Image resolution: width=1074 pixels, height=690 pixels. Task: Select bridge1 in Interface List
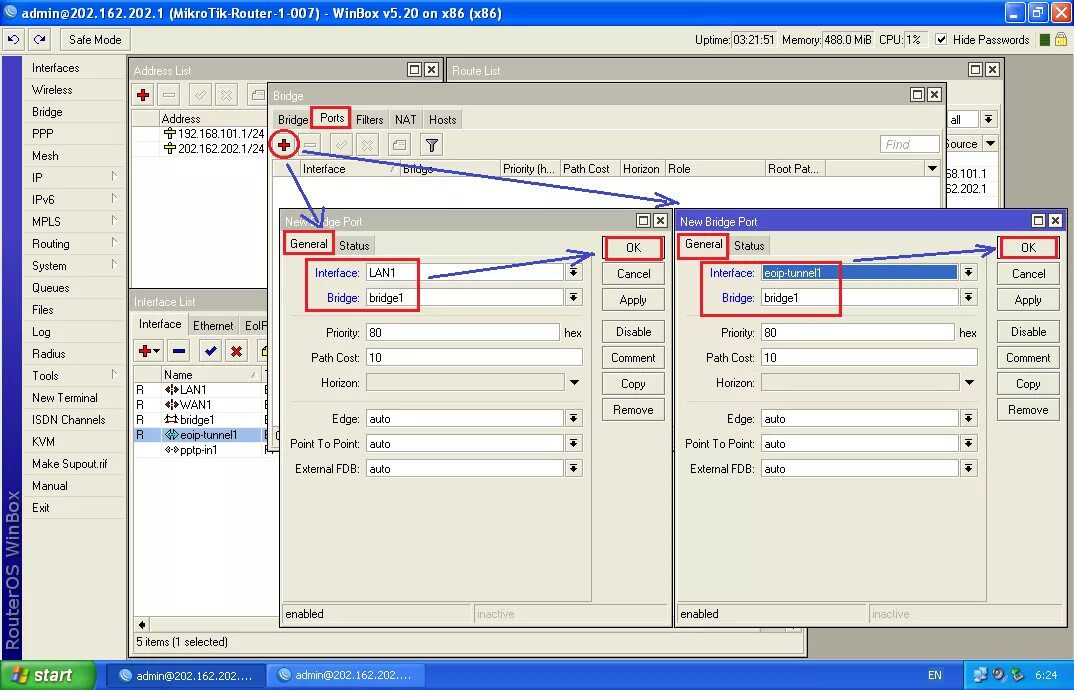click(199, 419)
